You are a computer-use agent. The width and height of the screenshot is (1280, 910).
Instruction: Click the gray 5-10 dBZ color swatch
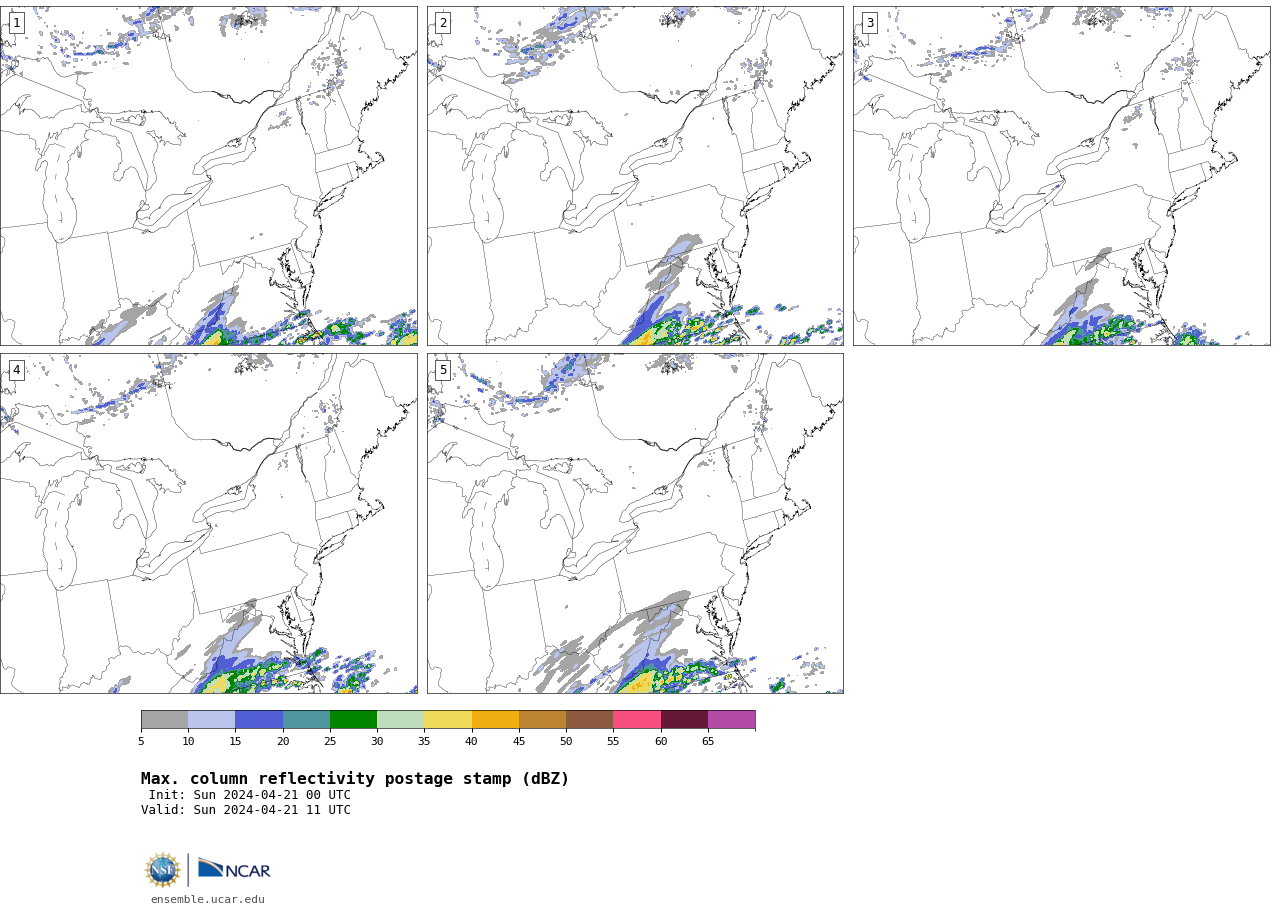[164, 720]
